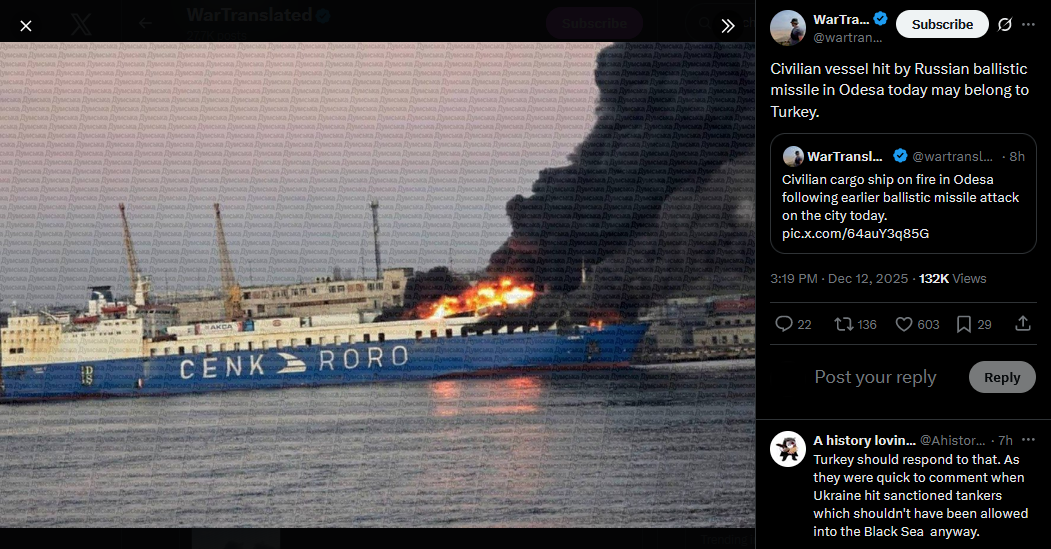This screenshot has height=549, width=1051.
Task: Focus the 'Post your reply' field
Action: tap(875, 377)
